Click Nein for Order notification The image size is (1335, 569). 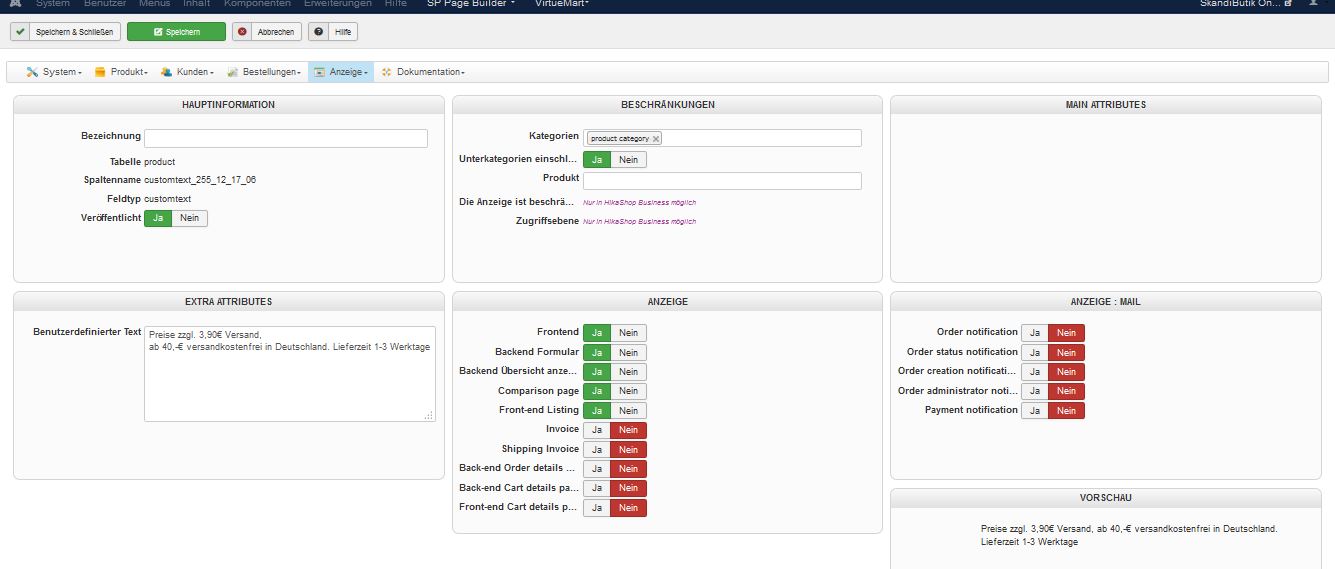pos(1067,332)
